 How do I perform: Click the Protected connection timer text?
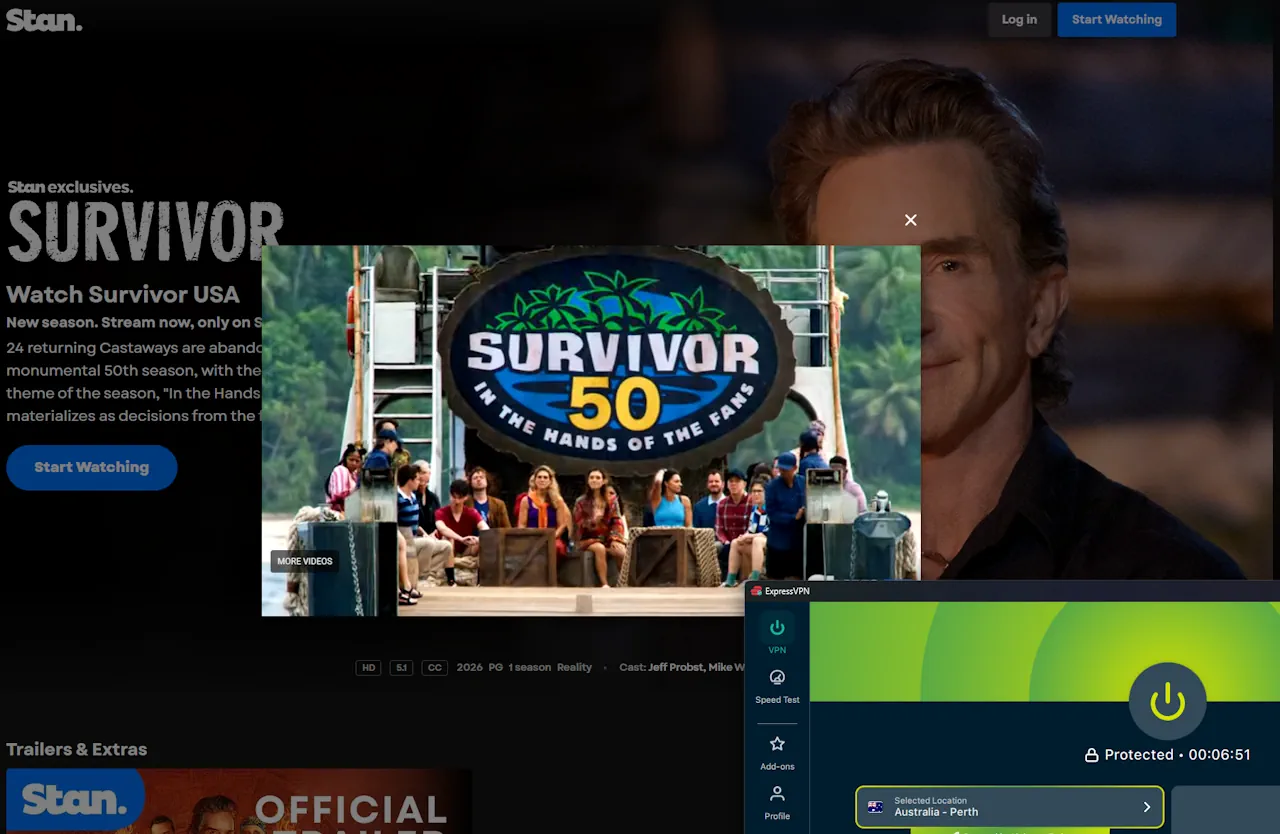click(x=1177, y=755)
